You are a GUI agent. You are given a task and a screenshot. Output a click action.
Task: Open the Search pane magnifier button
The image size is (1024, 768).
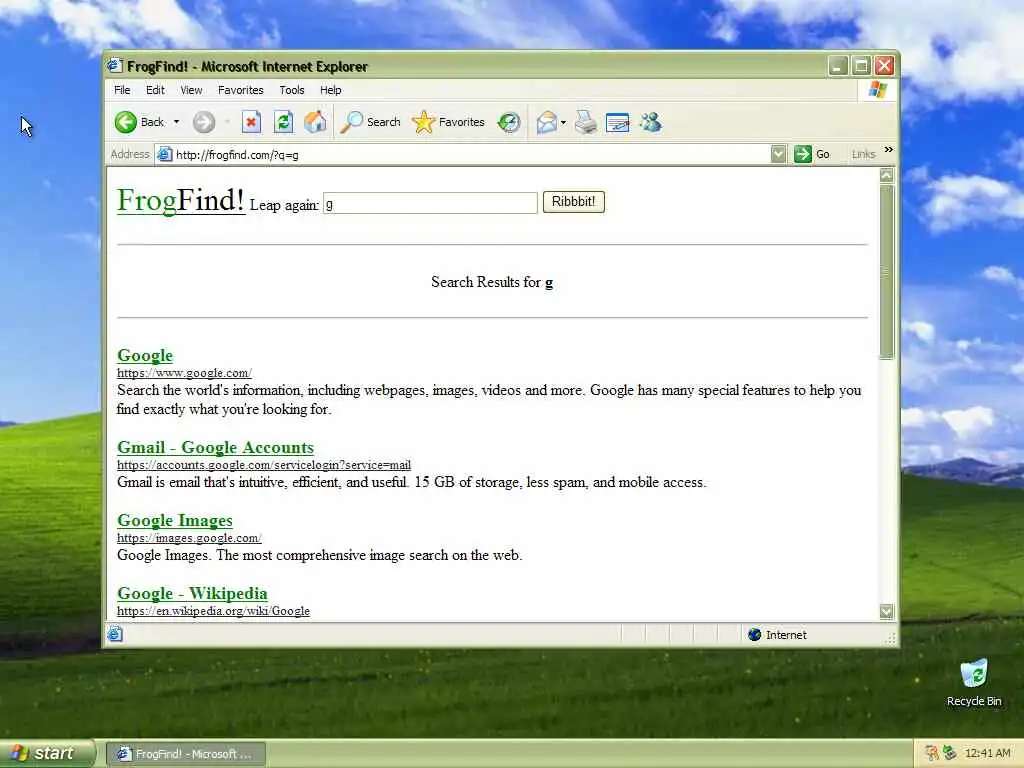370,122
